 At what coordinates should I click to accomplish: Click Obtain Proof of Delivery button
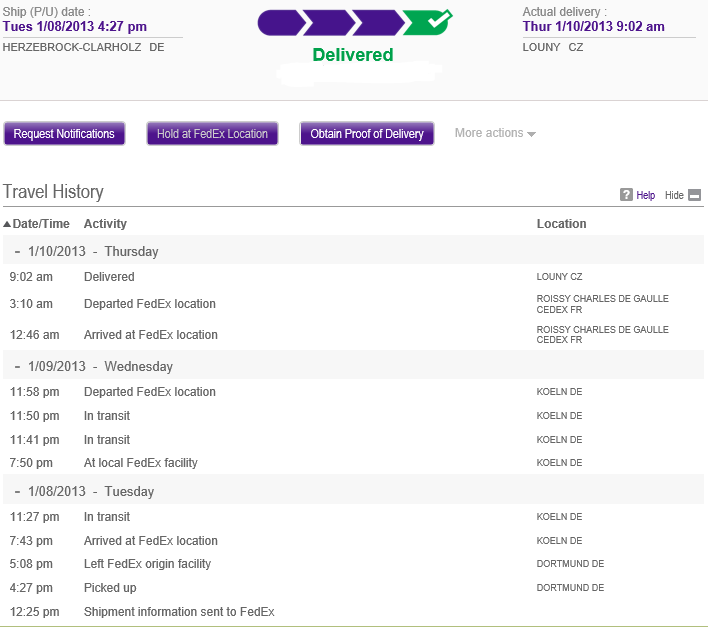[x=366, y=134]
